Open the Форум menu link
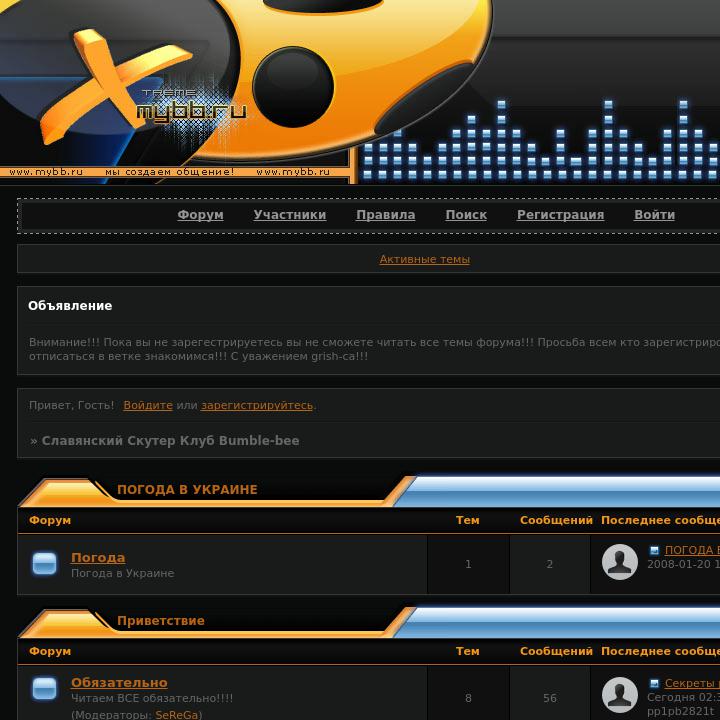The image size is (720, 720). coord(200,214)
